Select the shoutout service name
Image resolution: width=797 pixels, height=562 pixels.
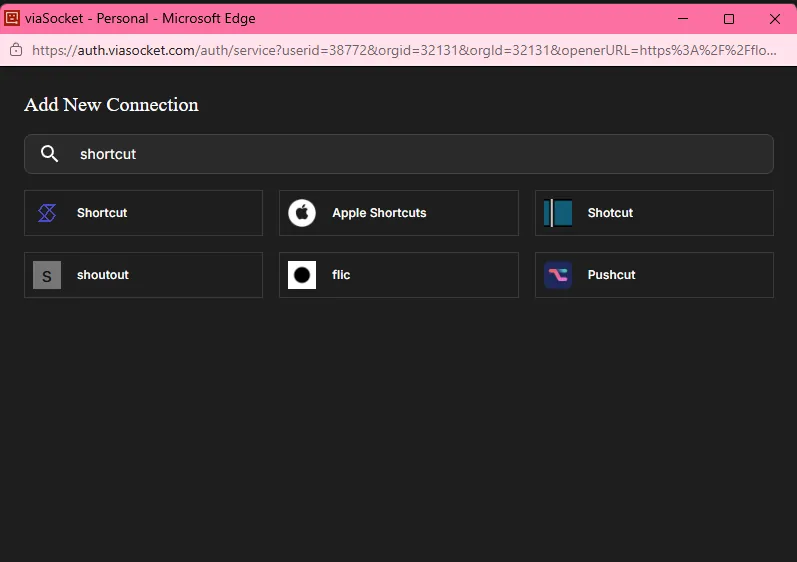103,275
